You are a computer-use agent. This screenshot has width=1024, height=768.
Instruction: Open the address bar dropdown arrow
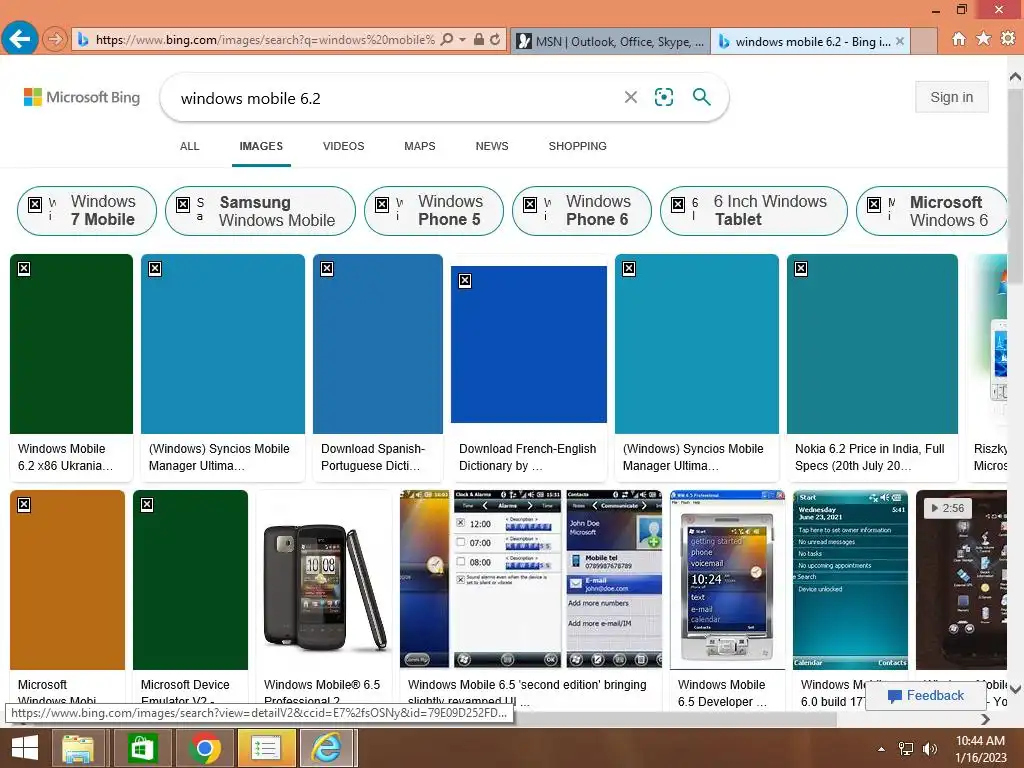(x=462, y=40)
